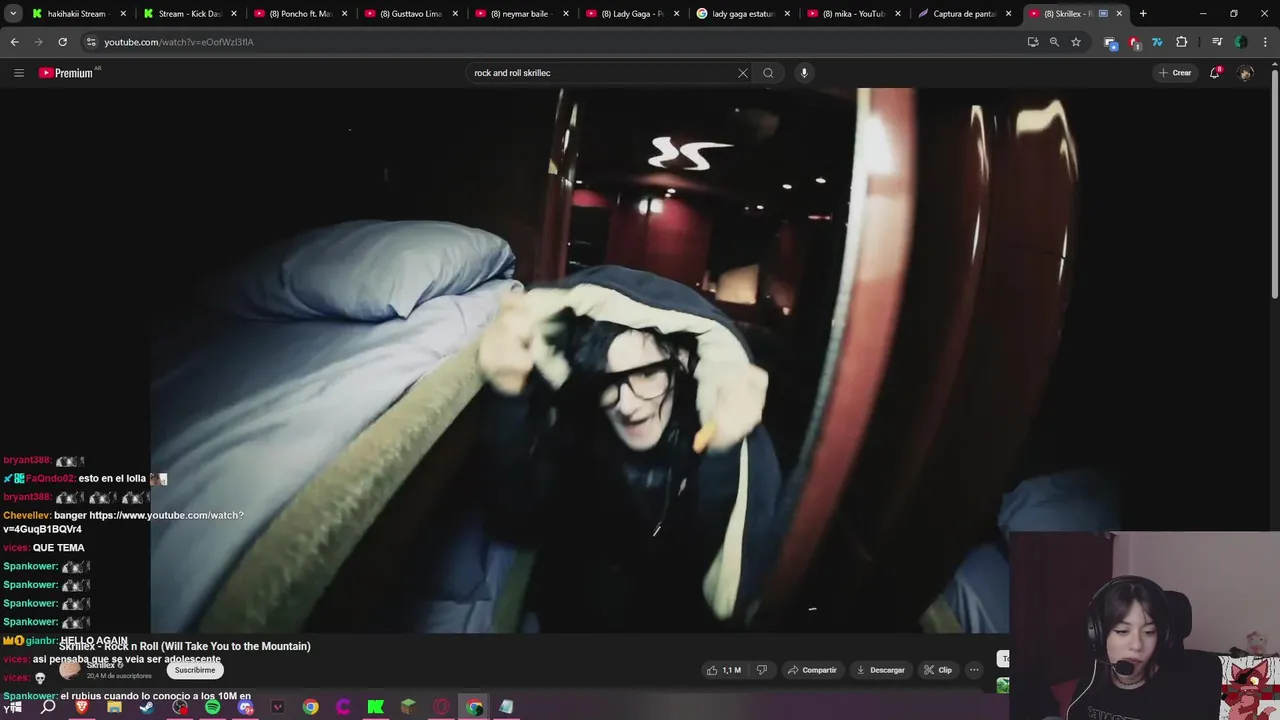Screen dimensions: 1280x720
Task: Dislike the Skrillex video
Action: click(762, 670)
